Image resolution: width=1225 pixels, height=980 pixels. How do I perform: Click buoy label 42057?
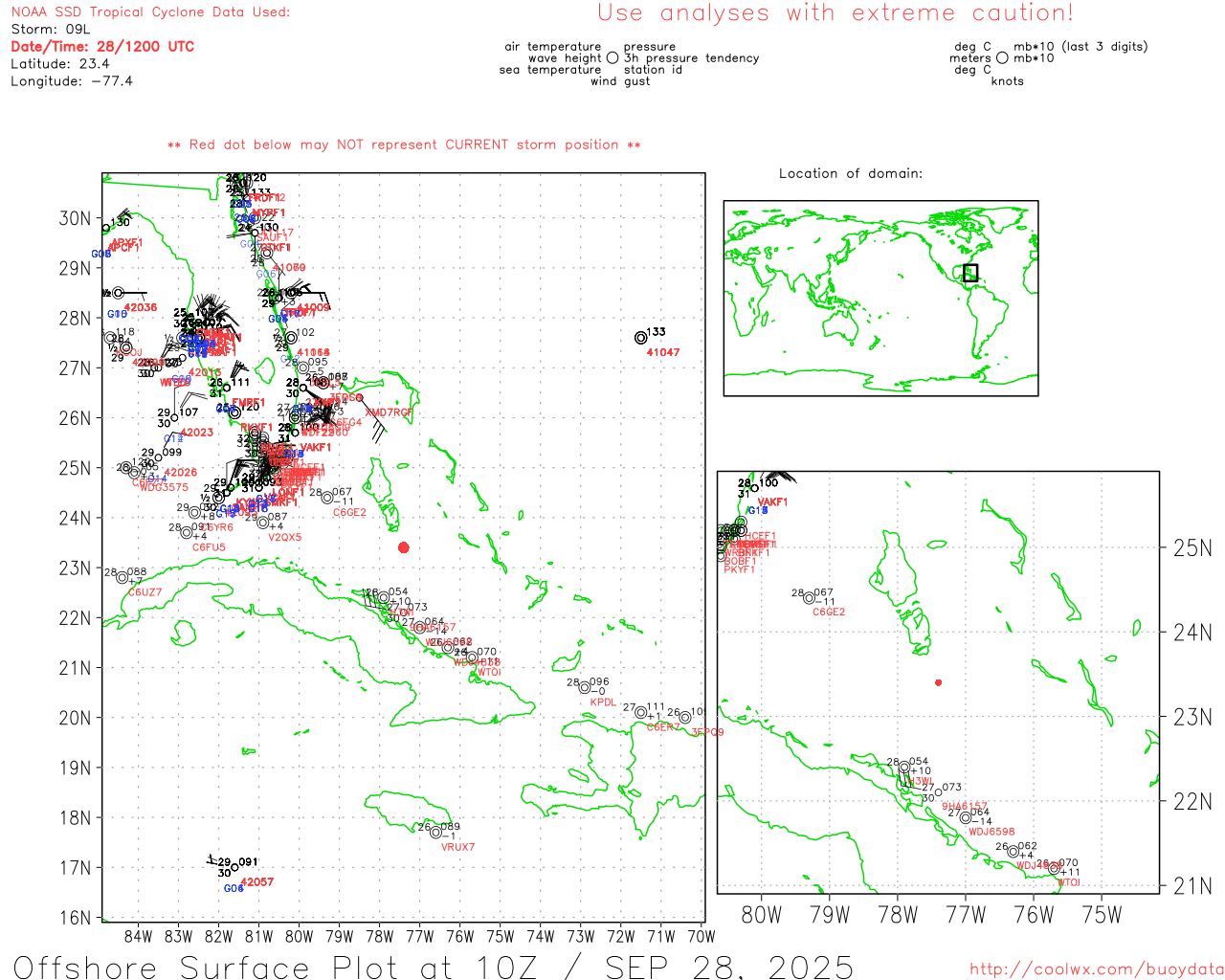tap(257, 882)
